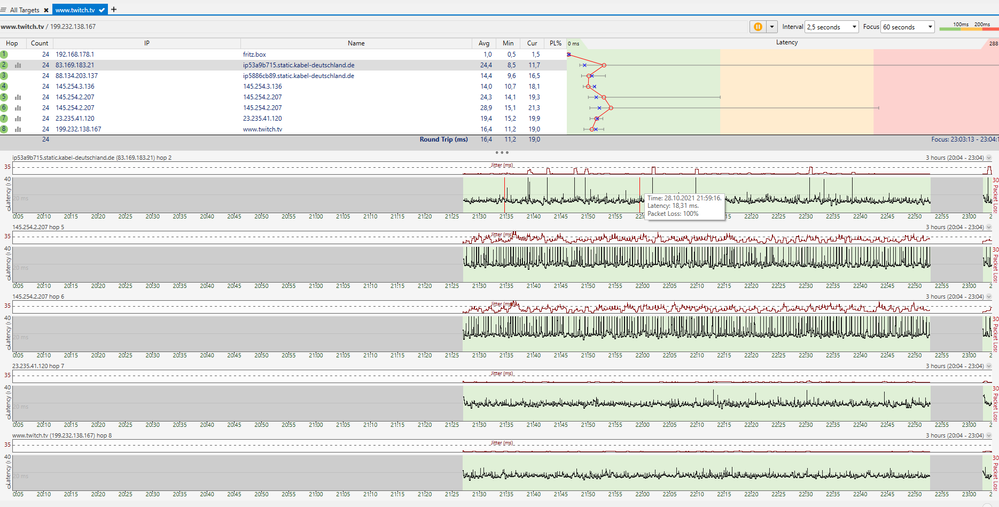Screen dimensions: 999x507
Task: Close the hop 7 timeline graph for 23.235.41.120
Action: (x=989, y=367)
